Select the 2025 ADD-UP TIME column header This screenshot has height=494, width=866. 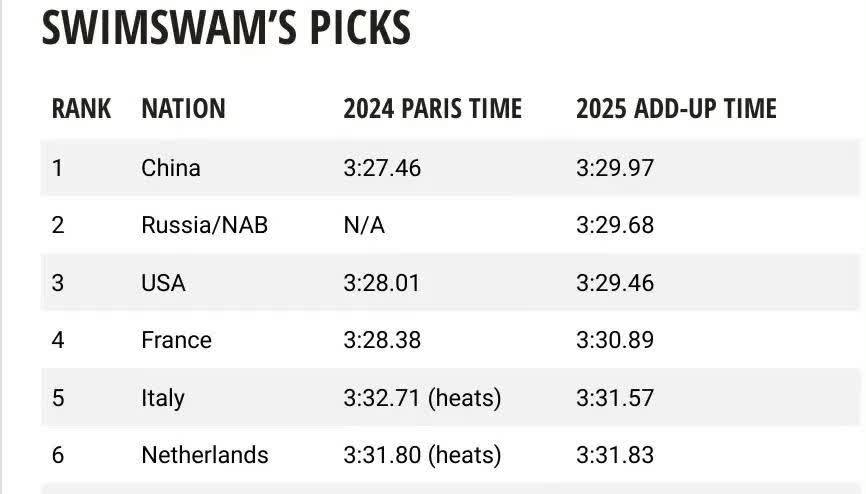(676, 108)
